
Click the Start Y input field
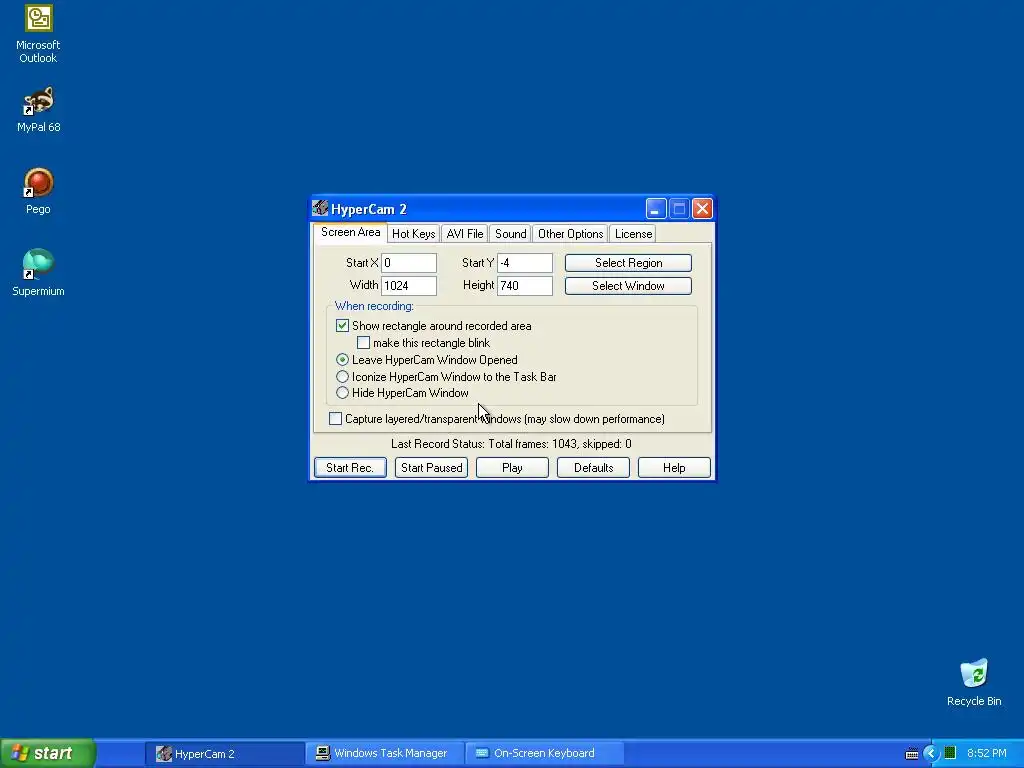pos(524,263)
